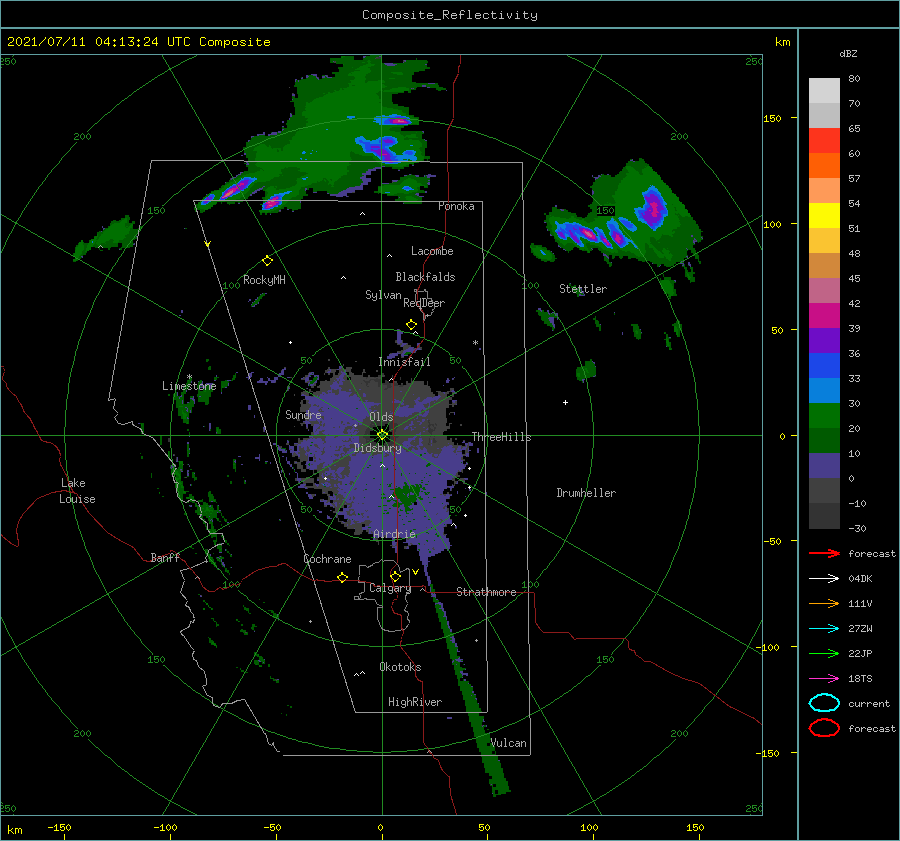
Task: Click the white plus marker west of Drumheller
Action: (x=565, y=402)
